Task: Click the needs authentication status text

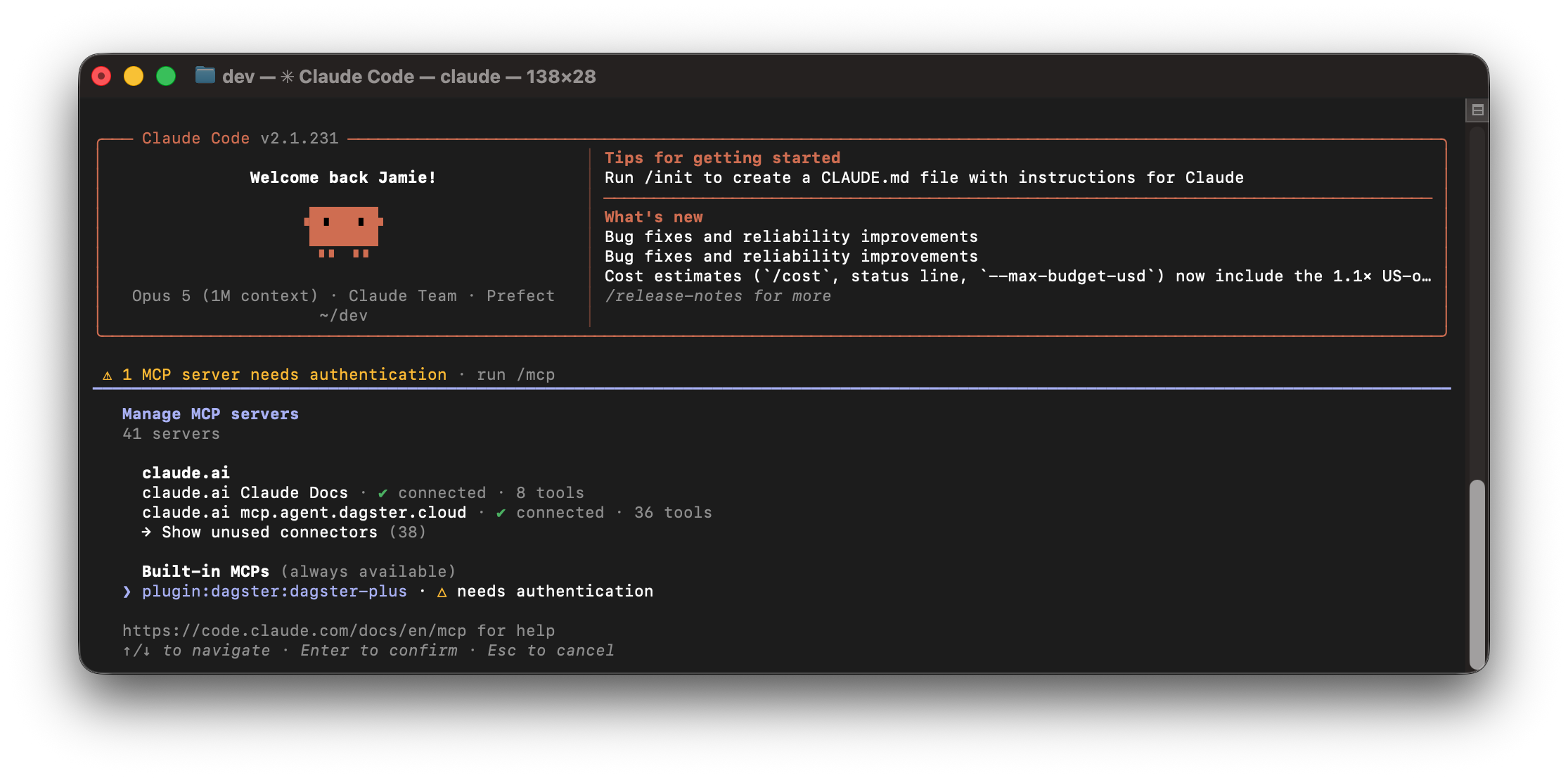Action: click(555, 592)
